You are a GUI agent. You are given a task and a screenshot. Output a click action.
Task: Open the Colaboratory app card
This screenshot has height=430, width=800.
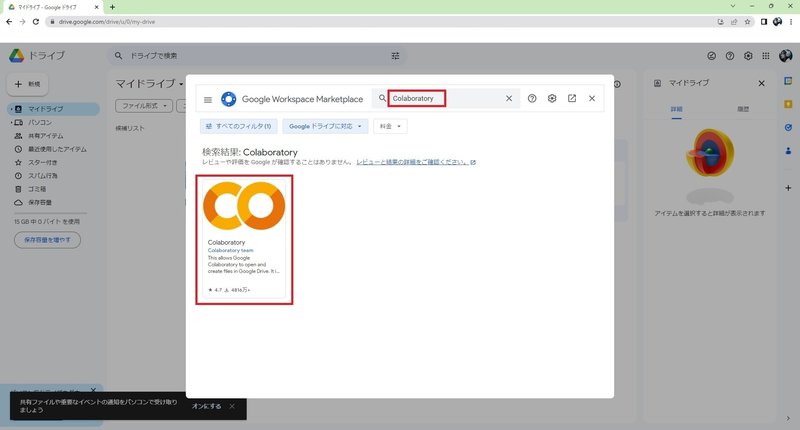[244, 240]
